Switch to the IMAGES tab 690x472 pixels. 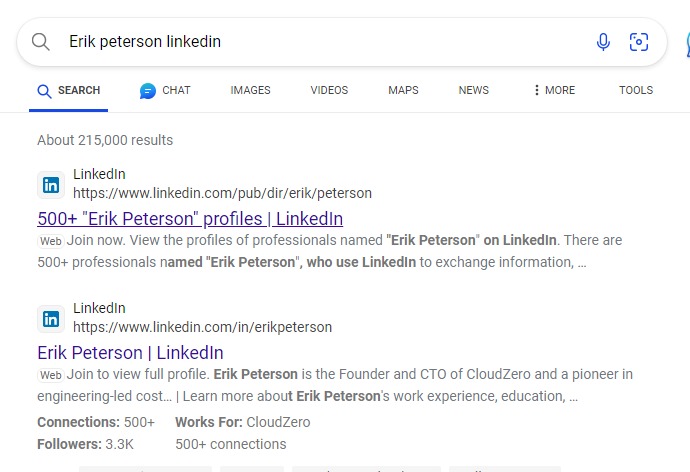pos(250,90)
